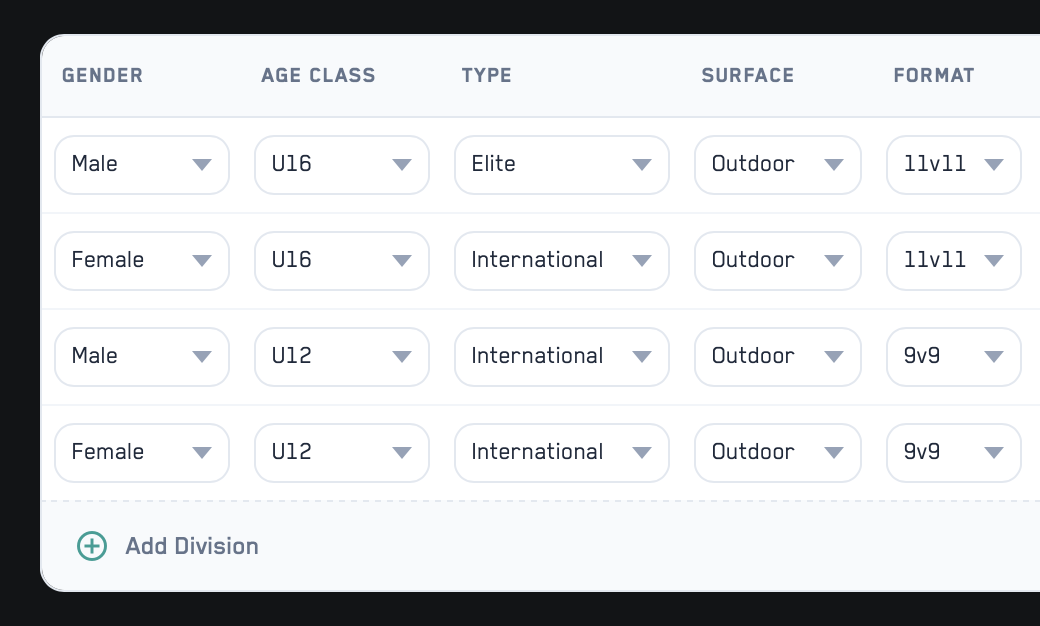Open Age Class dropdown in Female U12 row
Image resolution: width=1040 pixels, height=626 pixels.
342,453
